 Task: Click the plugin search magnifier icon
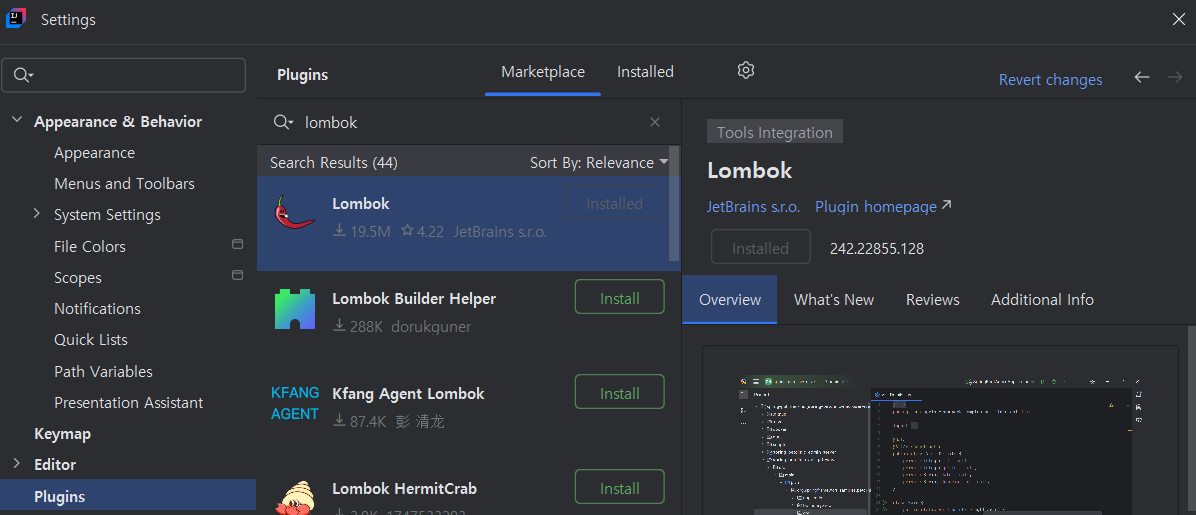[x=284, y=122]
